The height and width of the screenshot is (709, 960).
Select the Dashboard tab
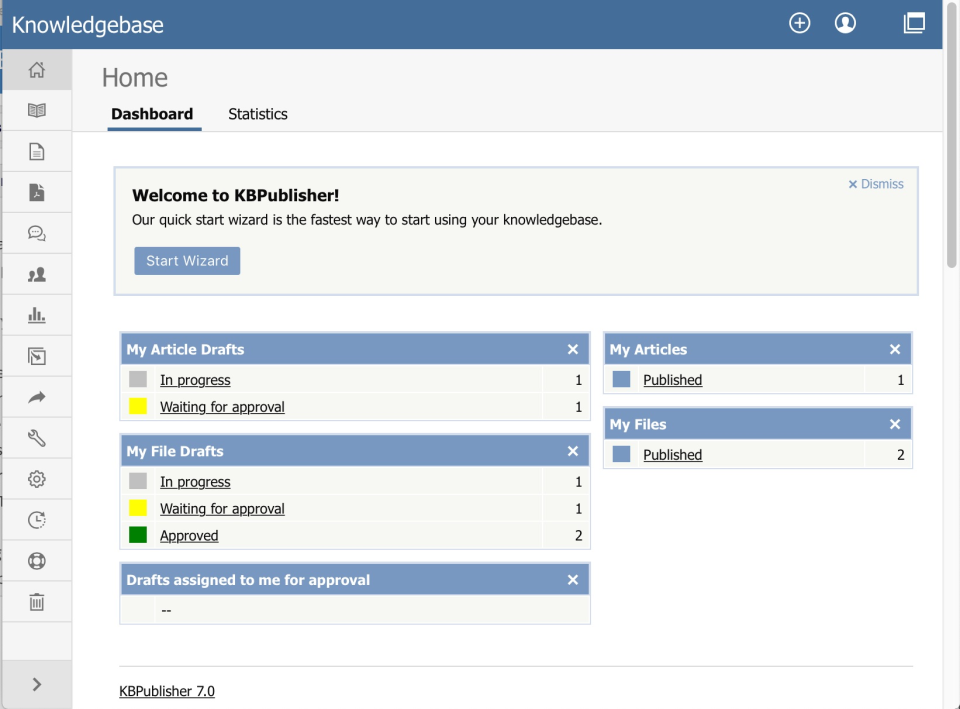click(153, 114)
